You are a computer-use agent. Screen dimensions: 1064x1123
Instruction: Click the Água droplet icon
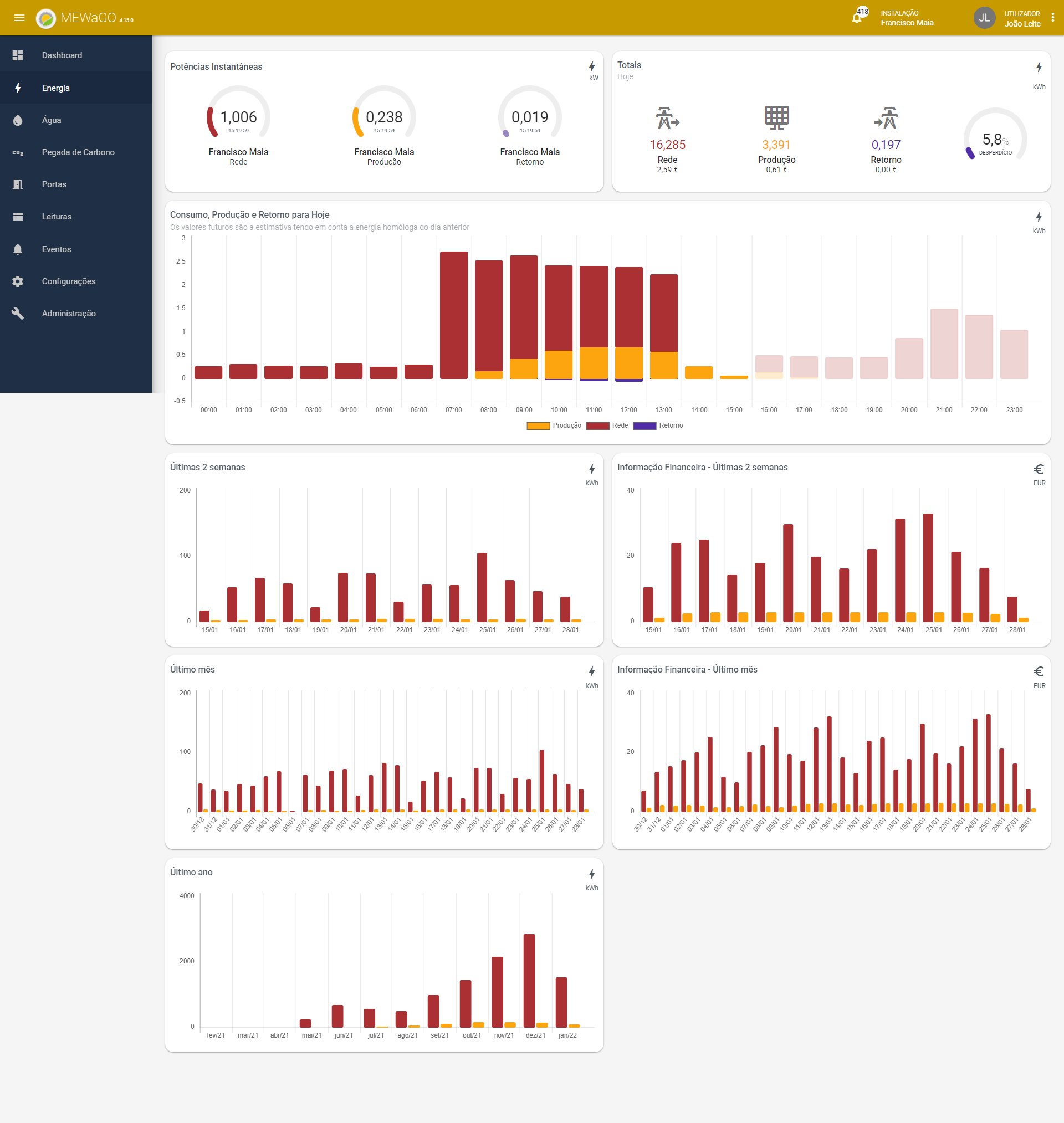click(18, 120)
